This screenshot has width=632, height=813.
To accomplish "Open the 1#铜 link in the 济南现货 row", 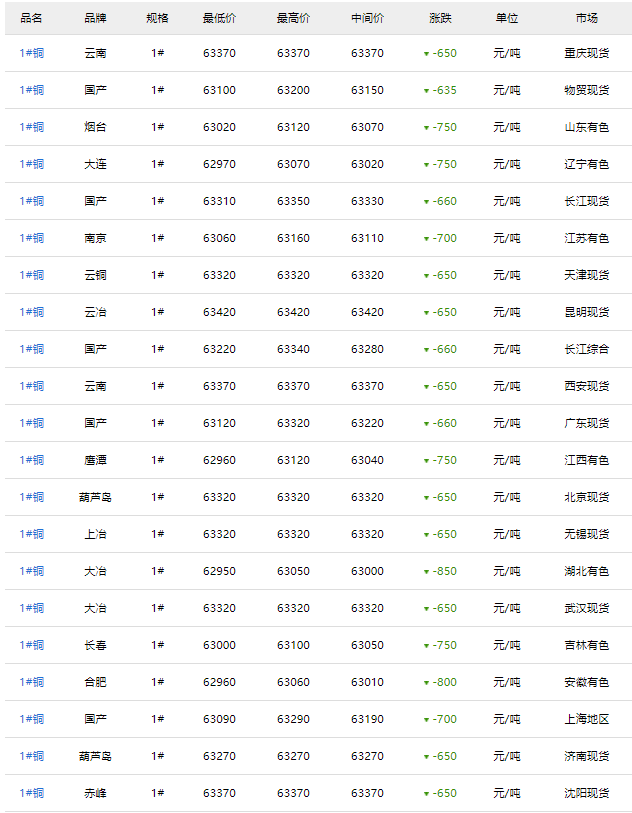I will click(31, 756).
